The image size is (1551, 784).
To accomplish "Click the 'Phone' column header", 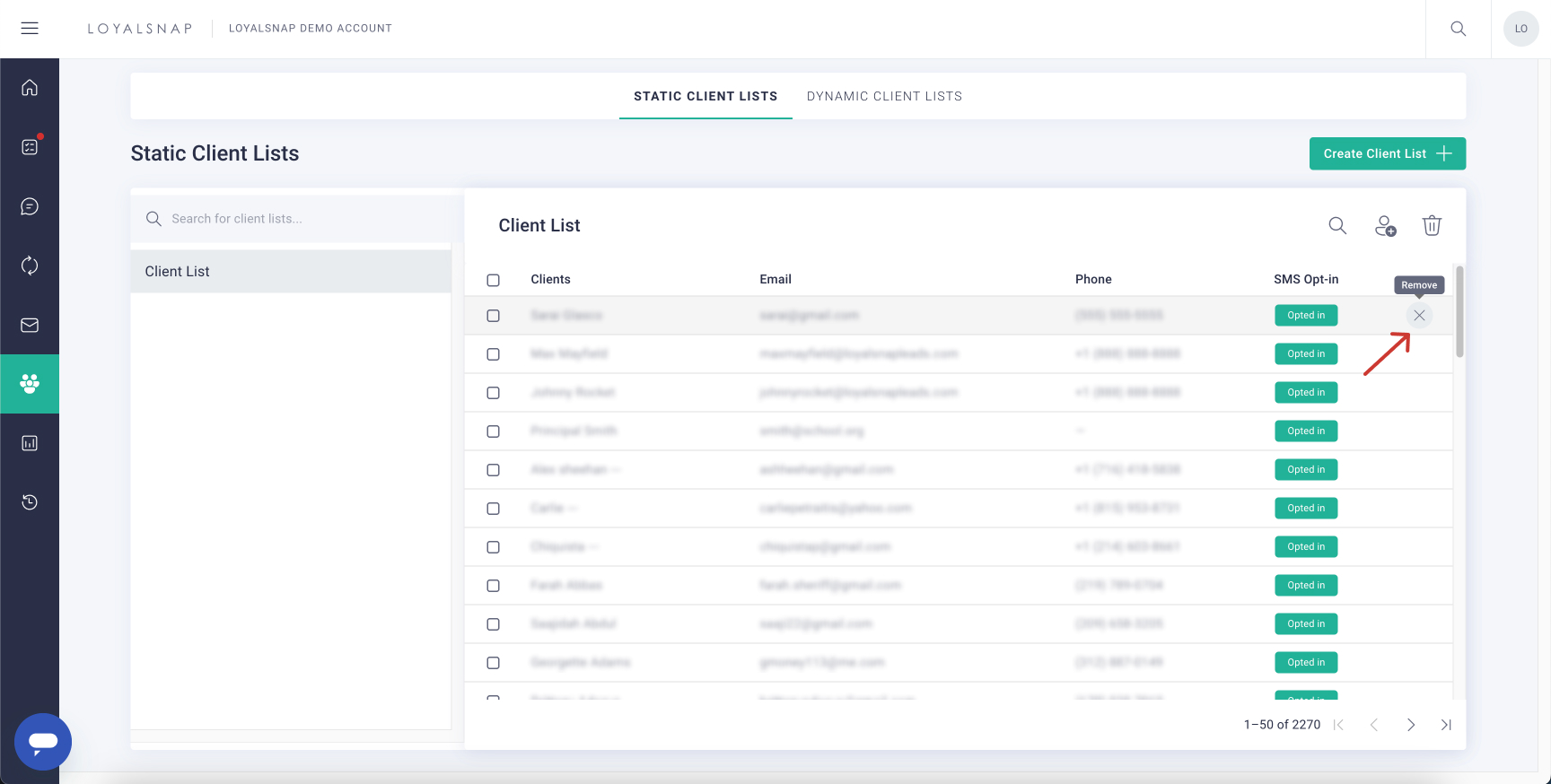I will (x=1093, y=279).
